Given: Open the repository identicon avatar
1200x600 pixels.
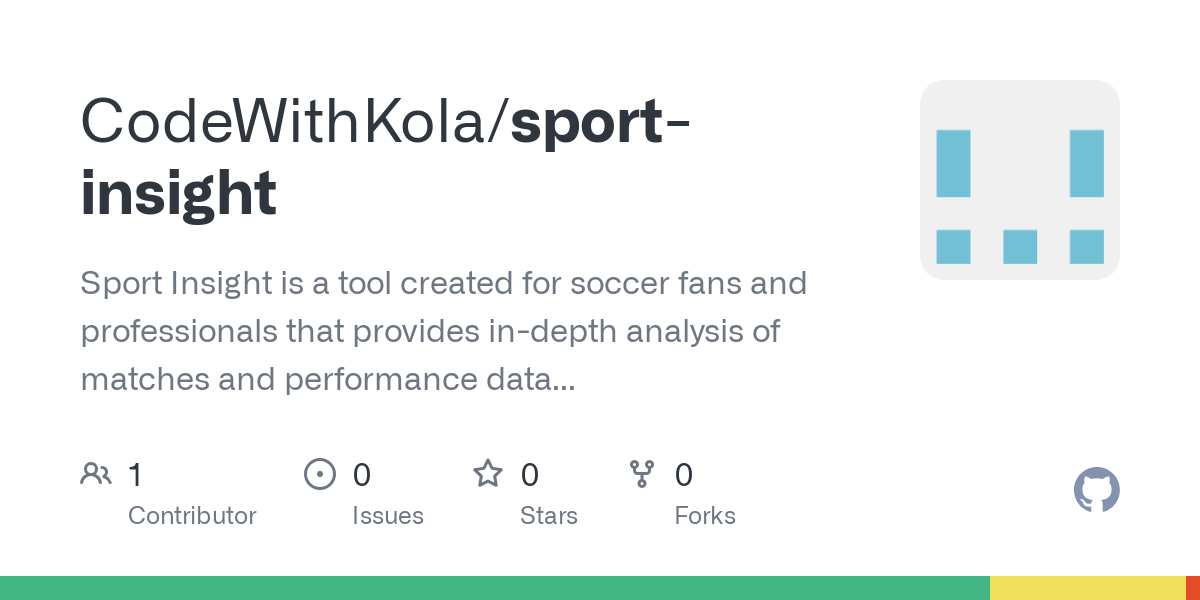Looking at the screenshot, I should (1020, 180).
